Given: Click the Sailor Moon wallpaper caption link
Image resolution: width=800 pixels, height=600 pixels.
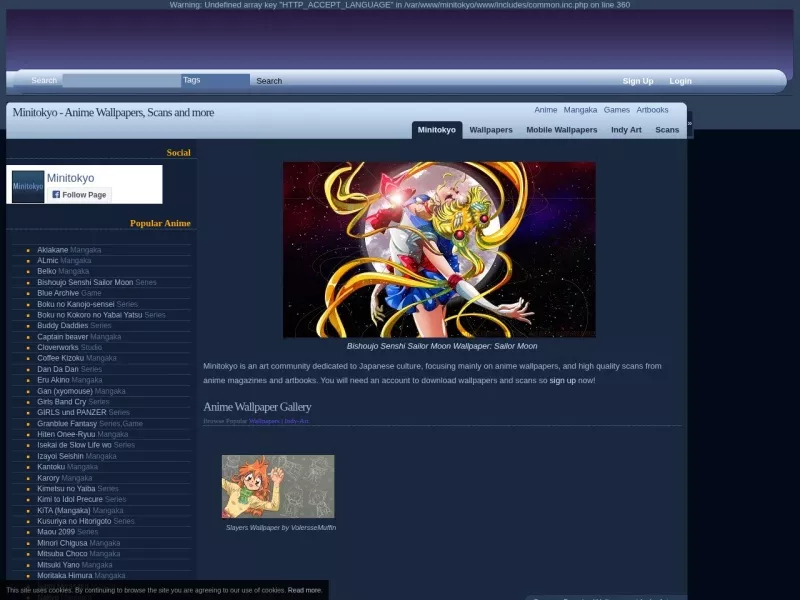Looking at the screenshot, I should 442,346.
